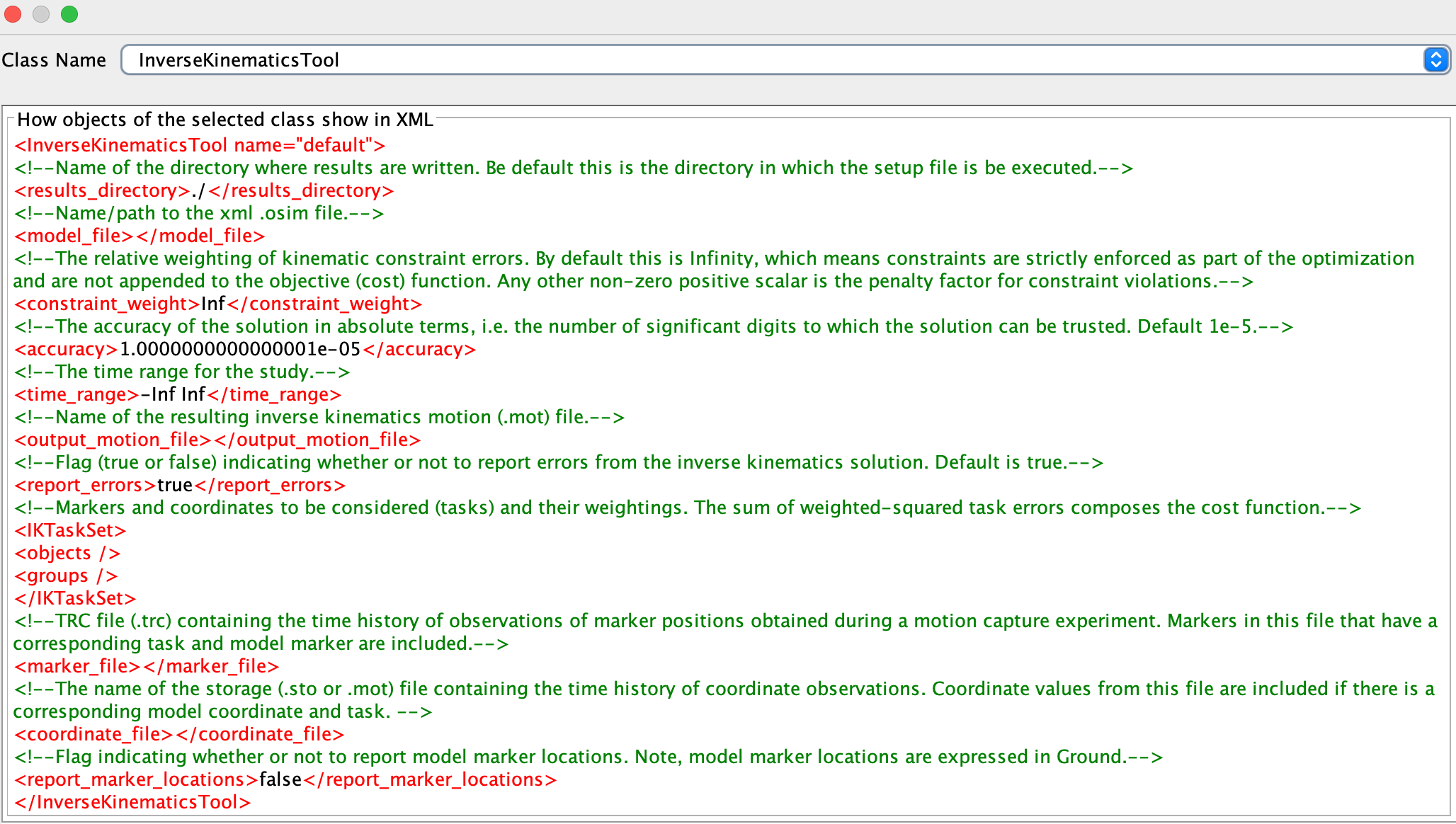Click the gray minimize window button
The height and width of the screenshot is (824, 1456).
tap(41, 14)
